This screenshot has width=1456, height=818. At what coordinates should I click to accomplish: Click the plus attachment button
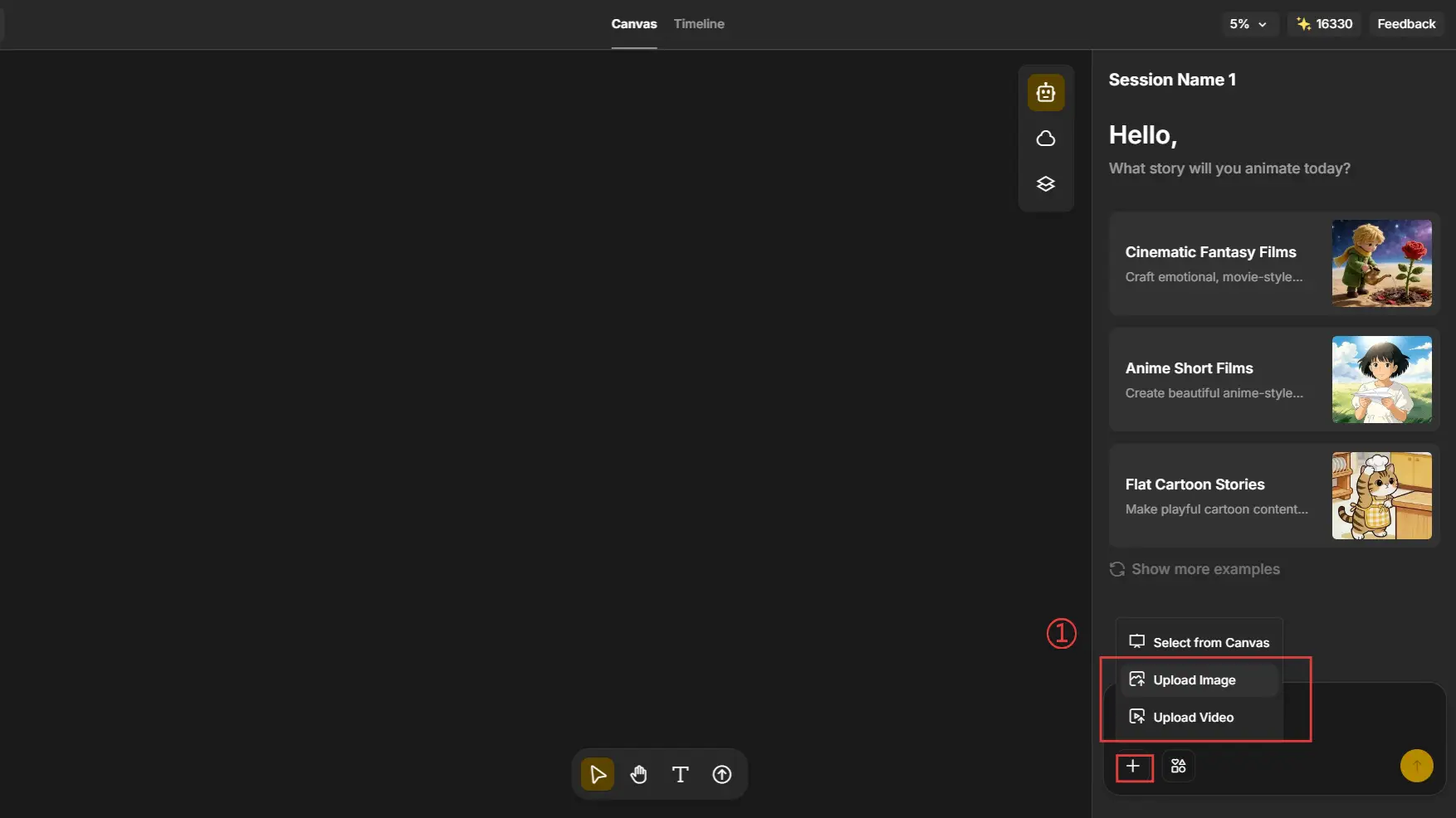(x=1133, y=766)
